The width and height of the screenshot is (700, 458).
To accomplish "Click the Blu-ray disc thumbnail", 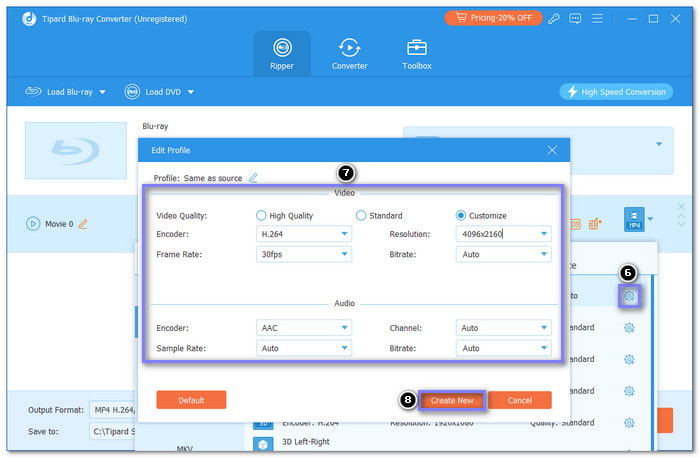I will pyautogui.click(x=76, y=150).
